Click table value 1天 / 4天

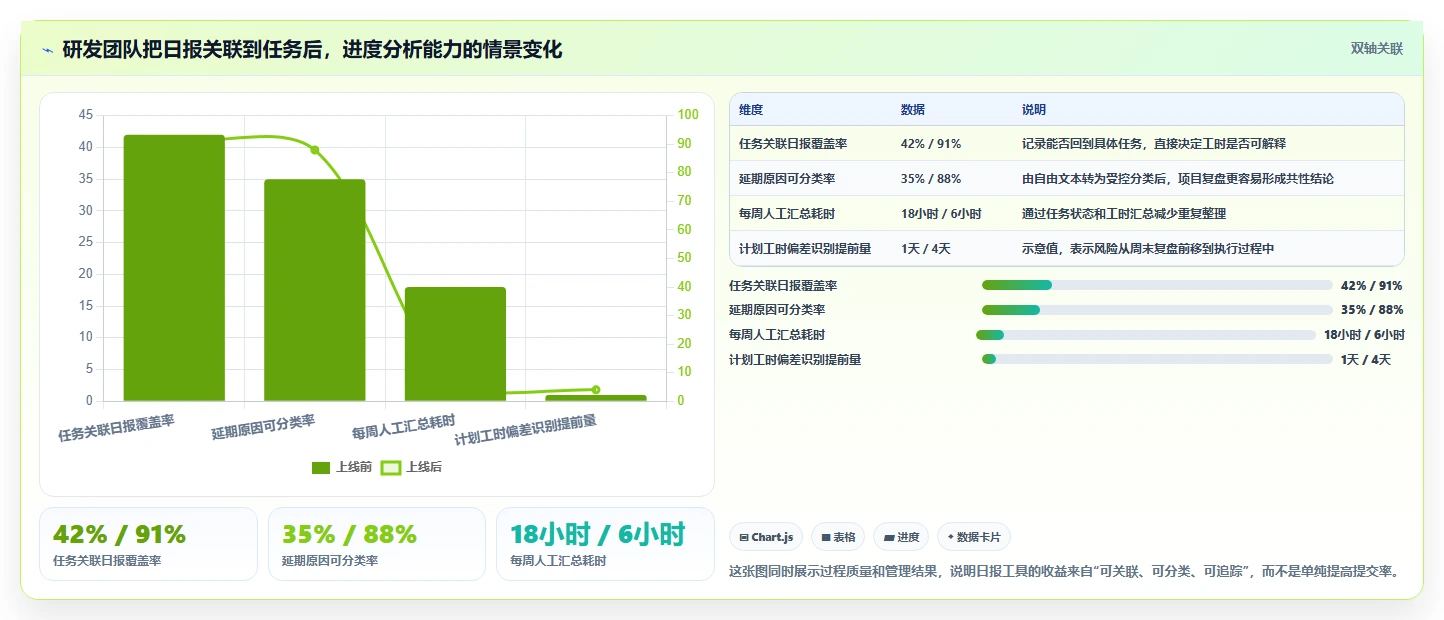pyautogui.click(x=926, y=249)
